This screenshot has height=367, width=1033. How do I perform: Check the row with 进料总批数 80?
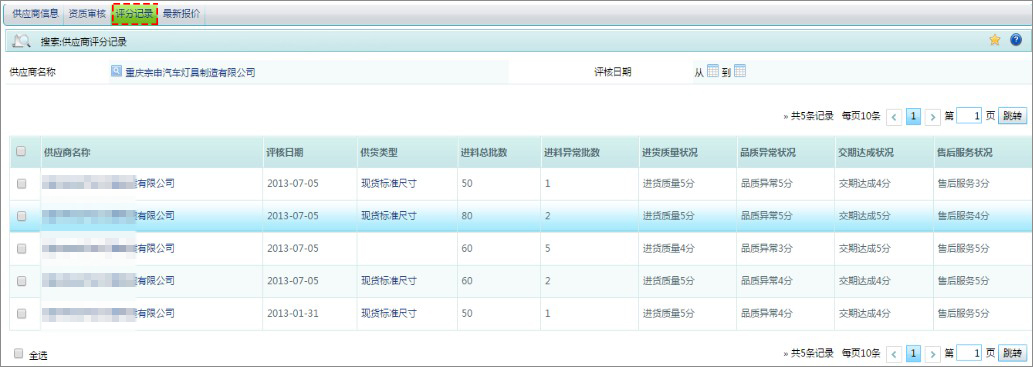(21, 216)
